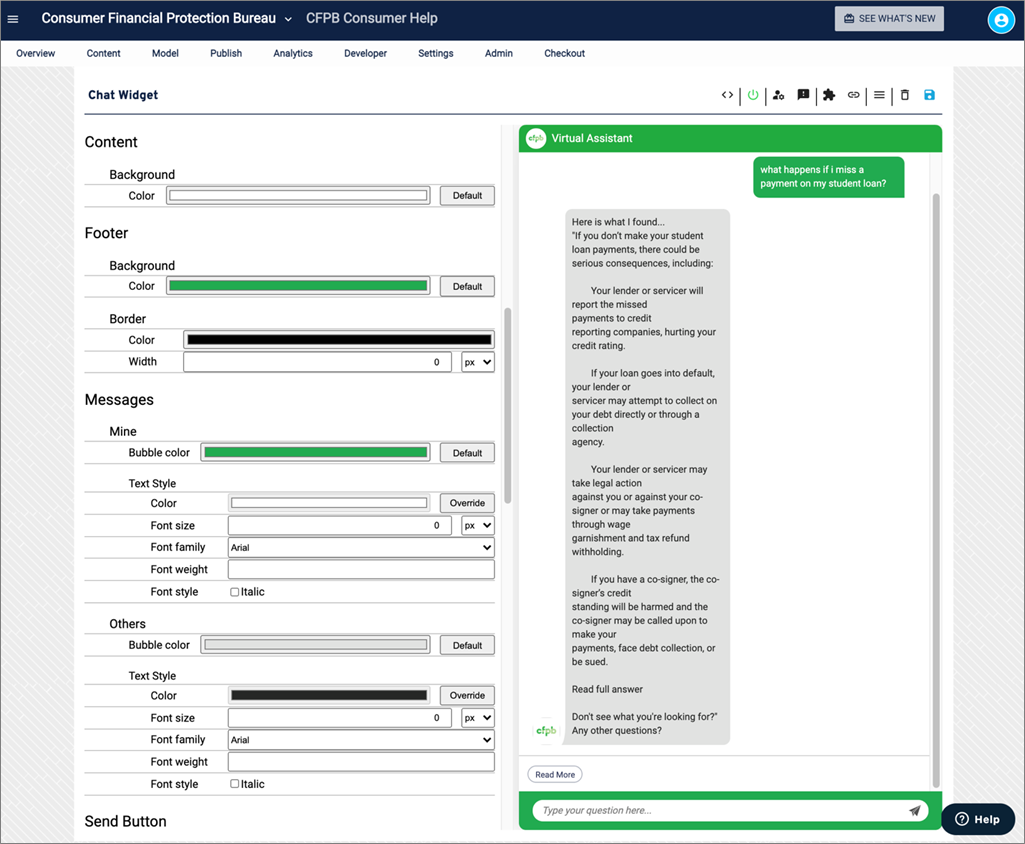1025x844 pixels.
Task: Enable Italic for Others text style
Action: click(235, 784)
